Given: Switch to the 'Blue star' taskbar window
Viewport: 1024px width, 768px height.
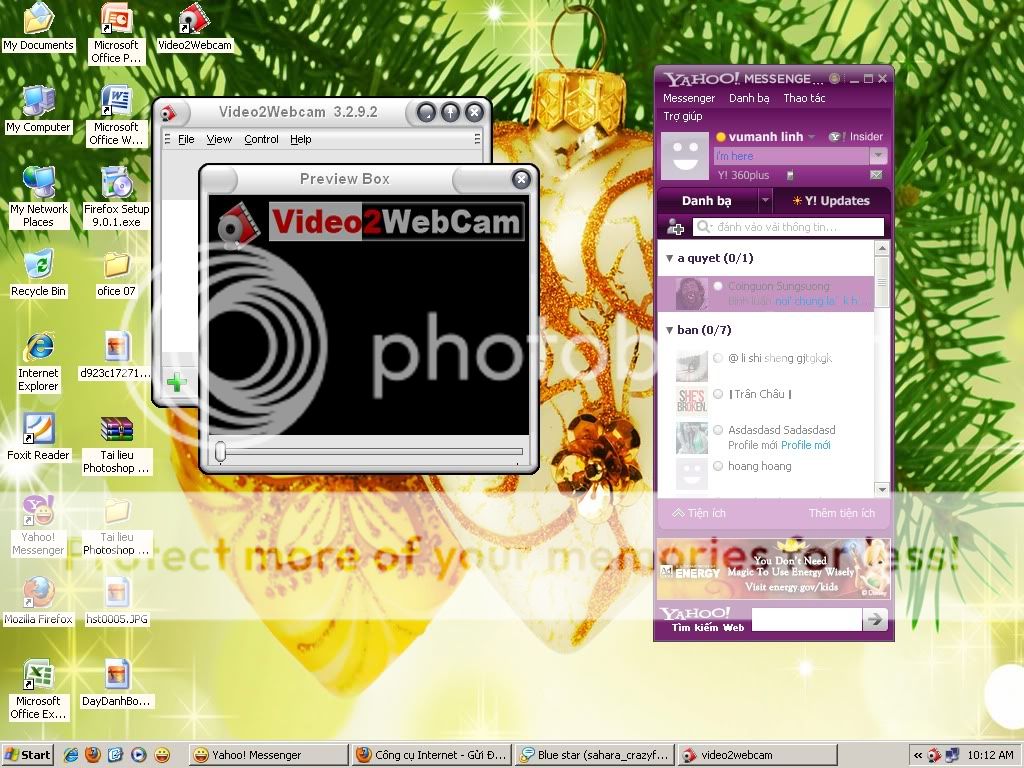Looking at the screenshot, I should point(594,756).
